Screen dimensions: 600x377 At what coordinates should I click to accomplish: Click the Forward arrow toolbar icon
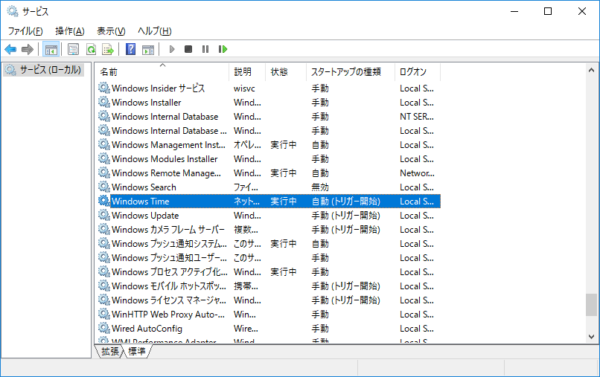[27, 49]
